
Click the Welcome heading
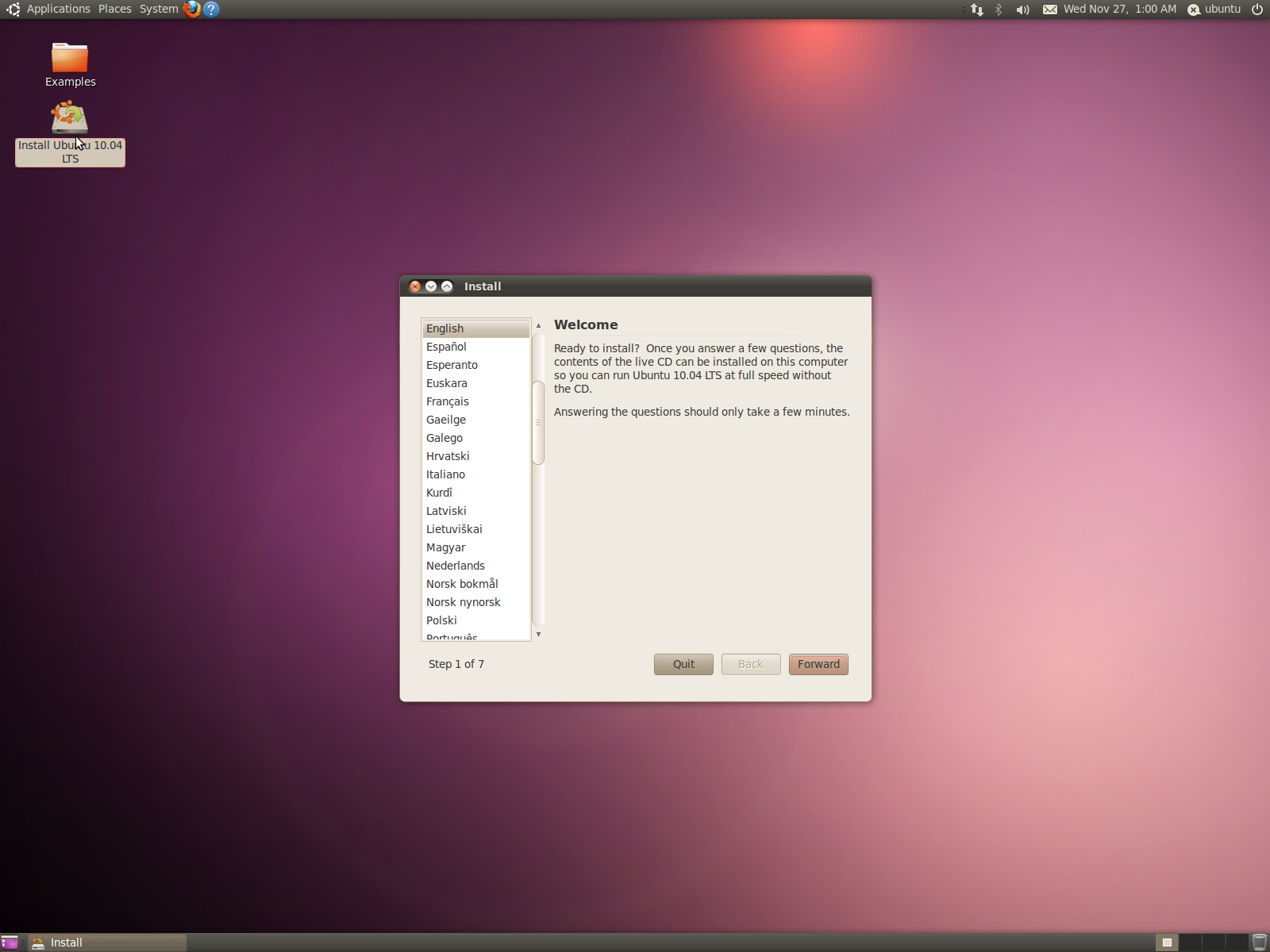586,324
